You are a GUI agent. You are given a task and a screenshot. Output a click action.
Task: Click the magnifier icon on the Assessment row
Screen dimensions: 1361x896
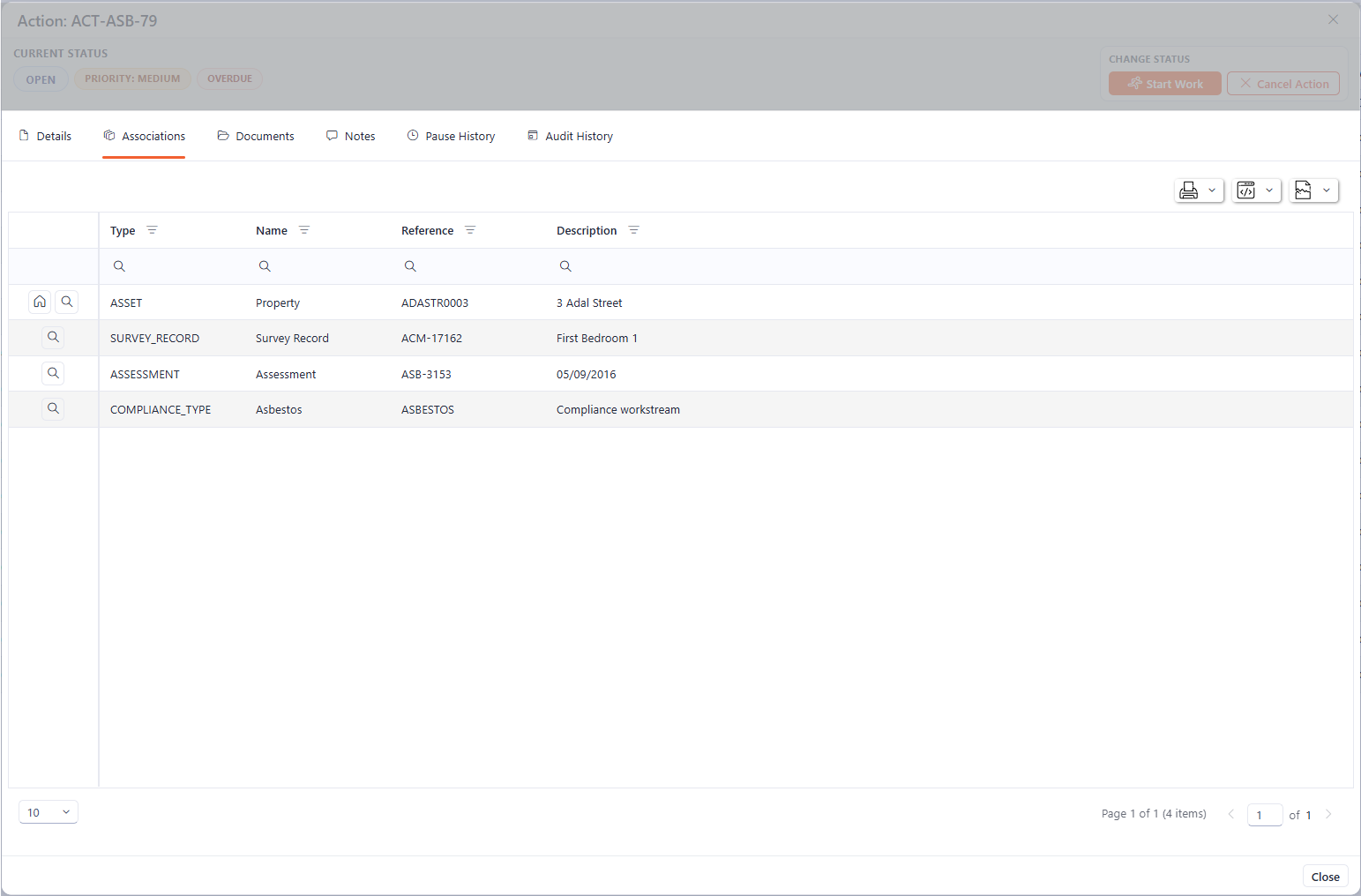[x=52, y=372]
